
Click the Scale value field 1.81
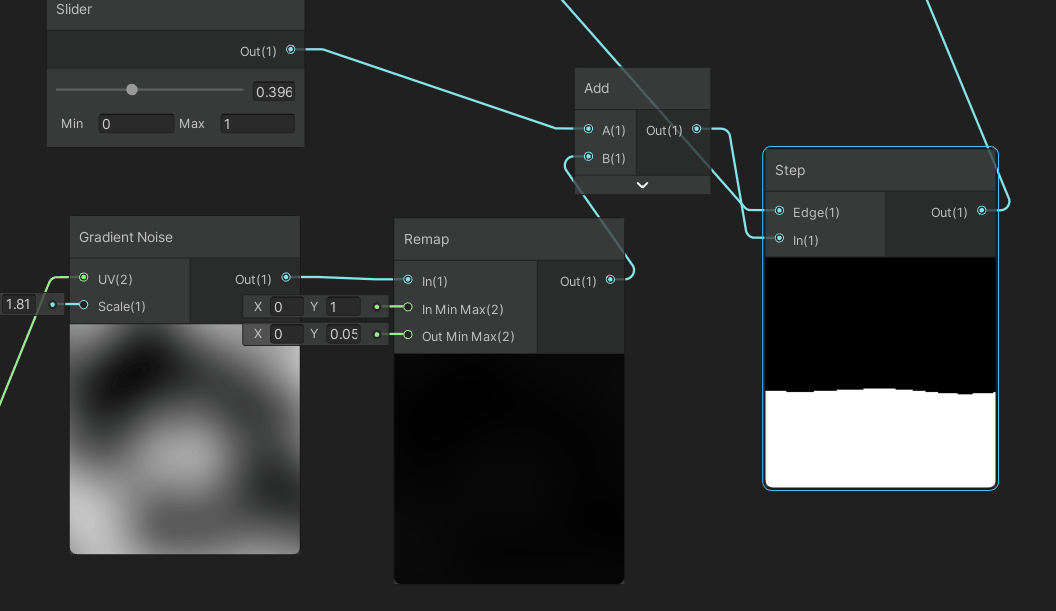pos(19,304)
